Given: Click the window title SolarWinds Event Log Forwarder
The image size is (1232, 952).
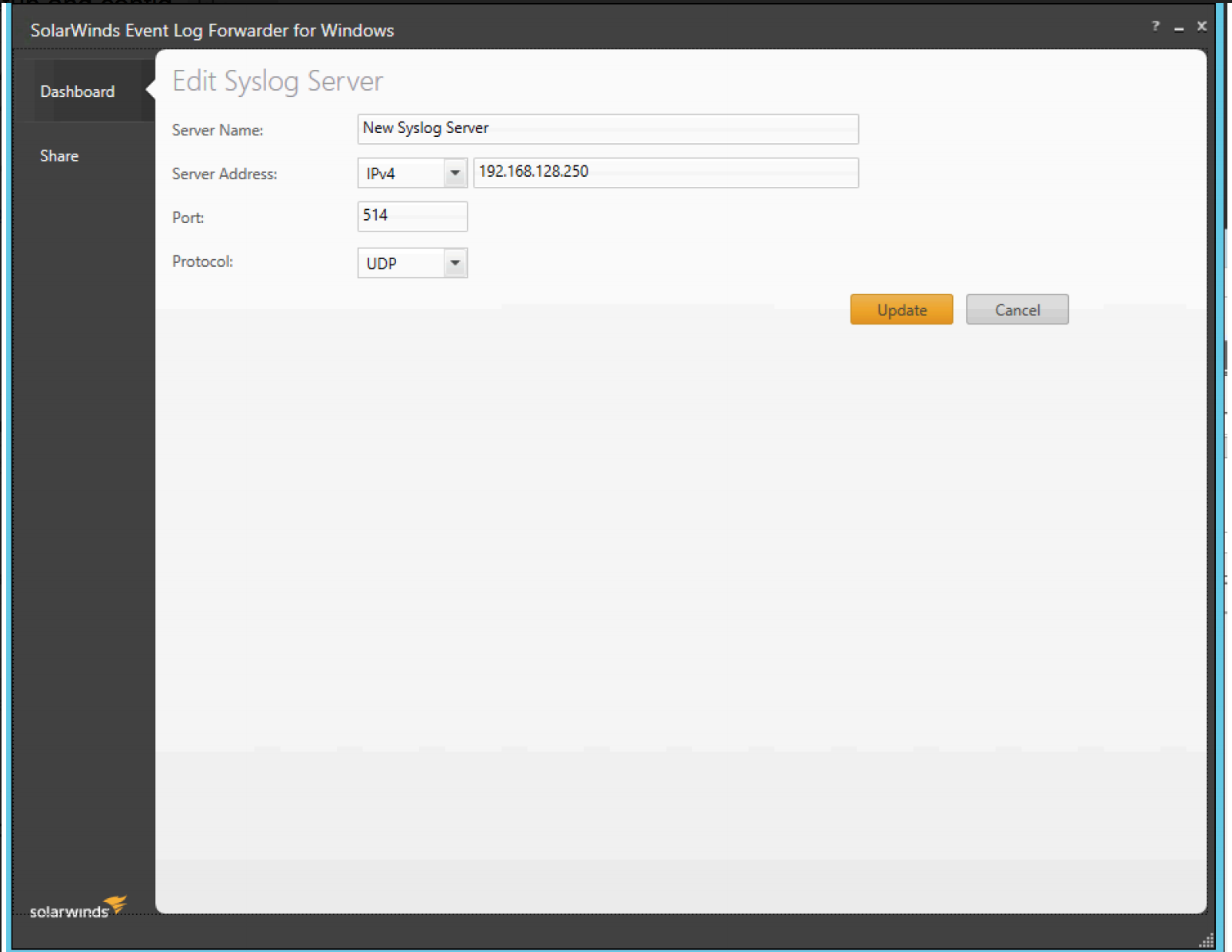Looking at the screenshot, I should pos(212,30).
